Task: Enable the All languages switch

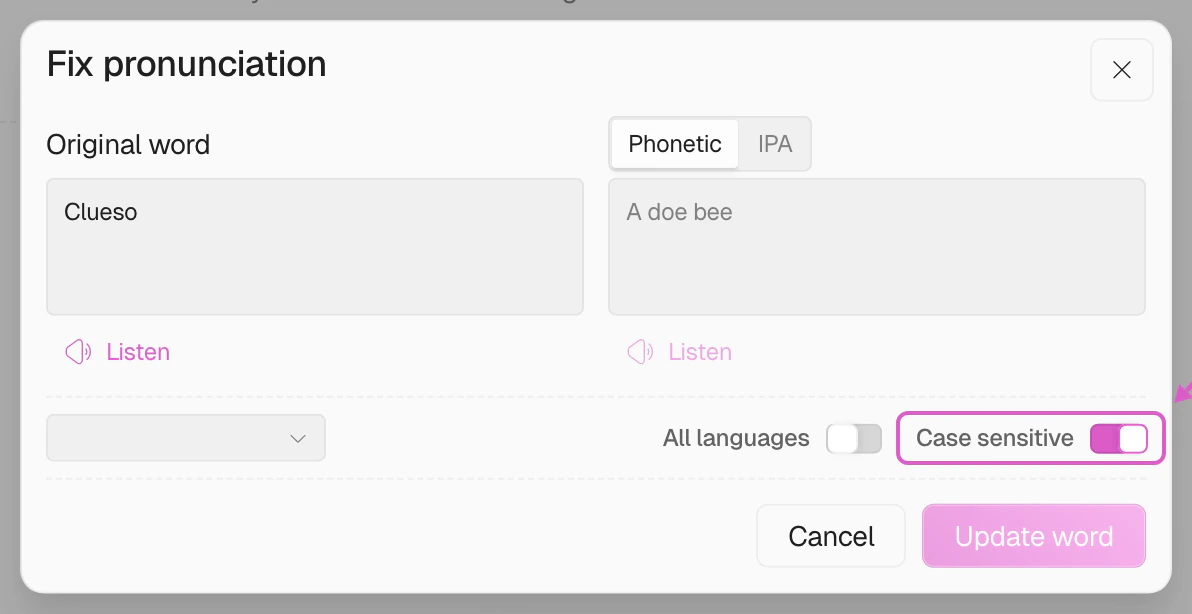Action: pos(854,439)
